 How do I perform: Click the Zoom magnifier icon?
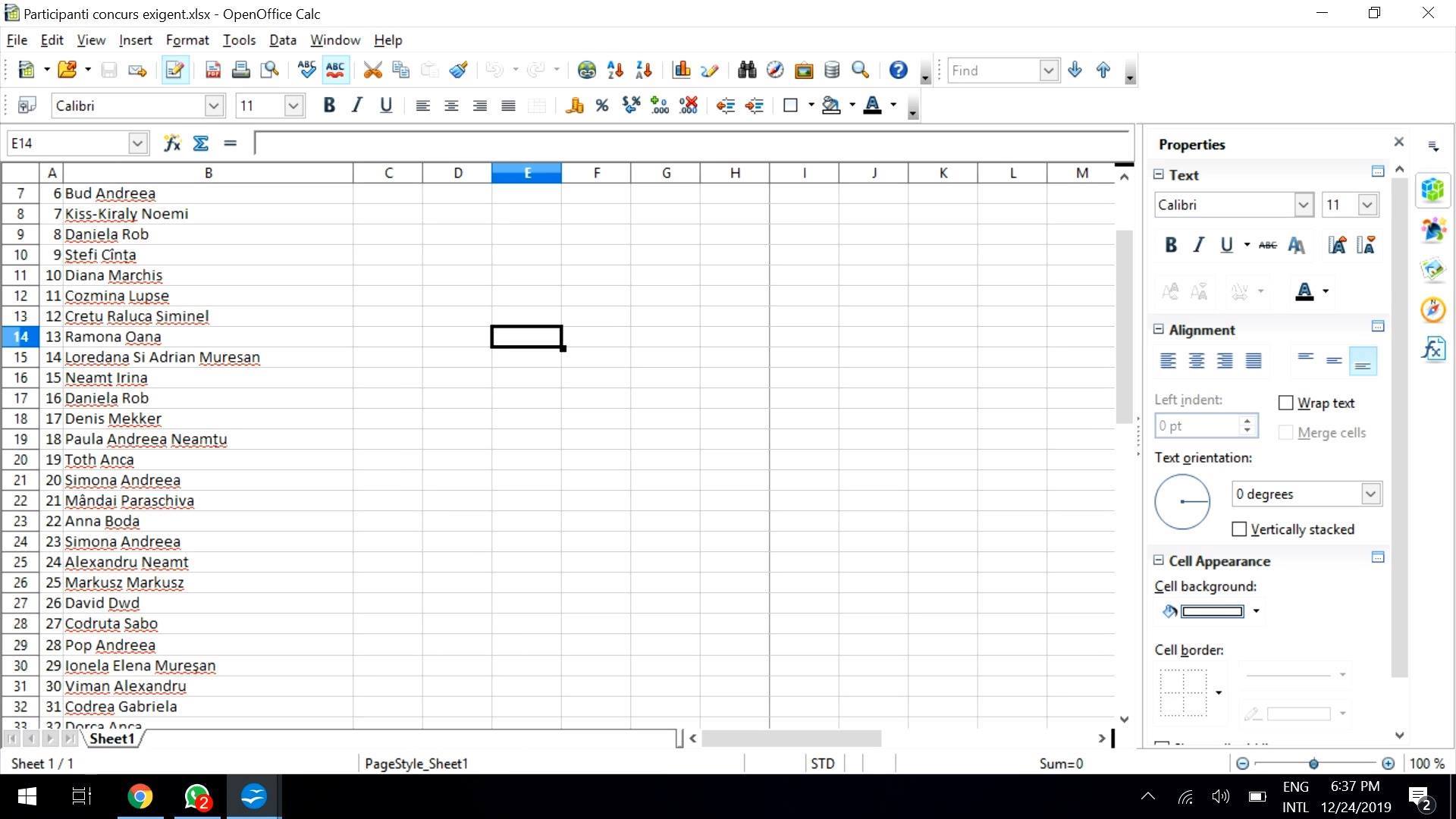(860, 71)
